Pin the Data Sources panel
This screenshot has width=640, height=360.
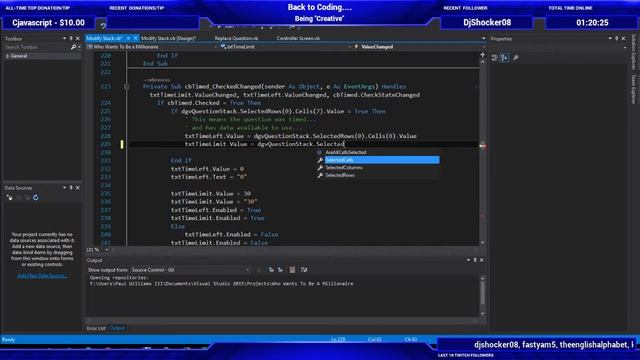[x=71, y=188]
